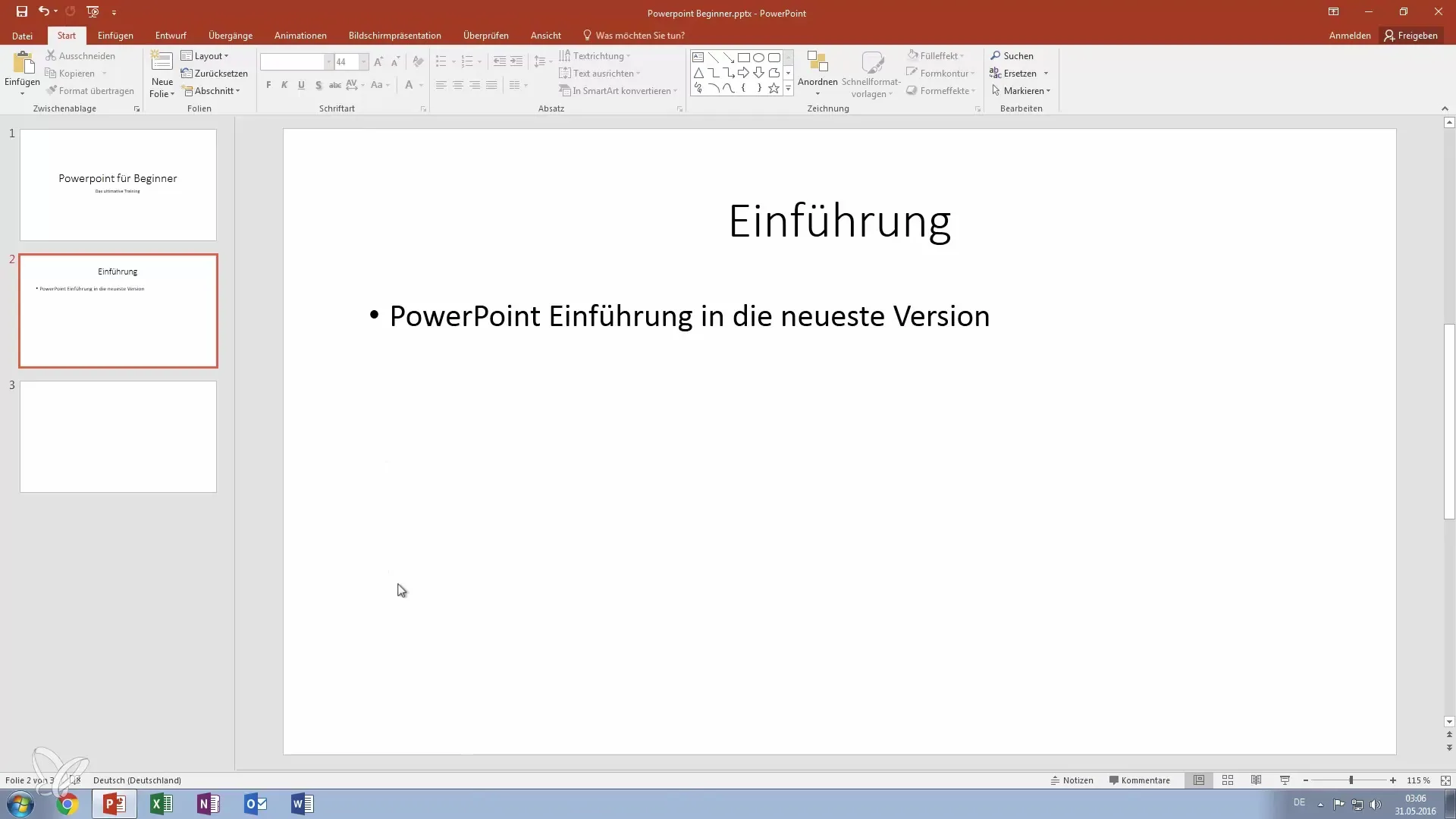
Task: Fit slide to current window
Action: pyautogui.click(x=1445, y=780)
